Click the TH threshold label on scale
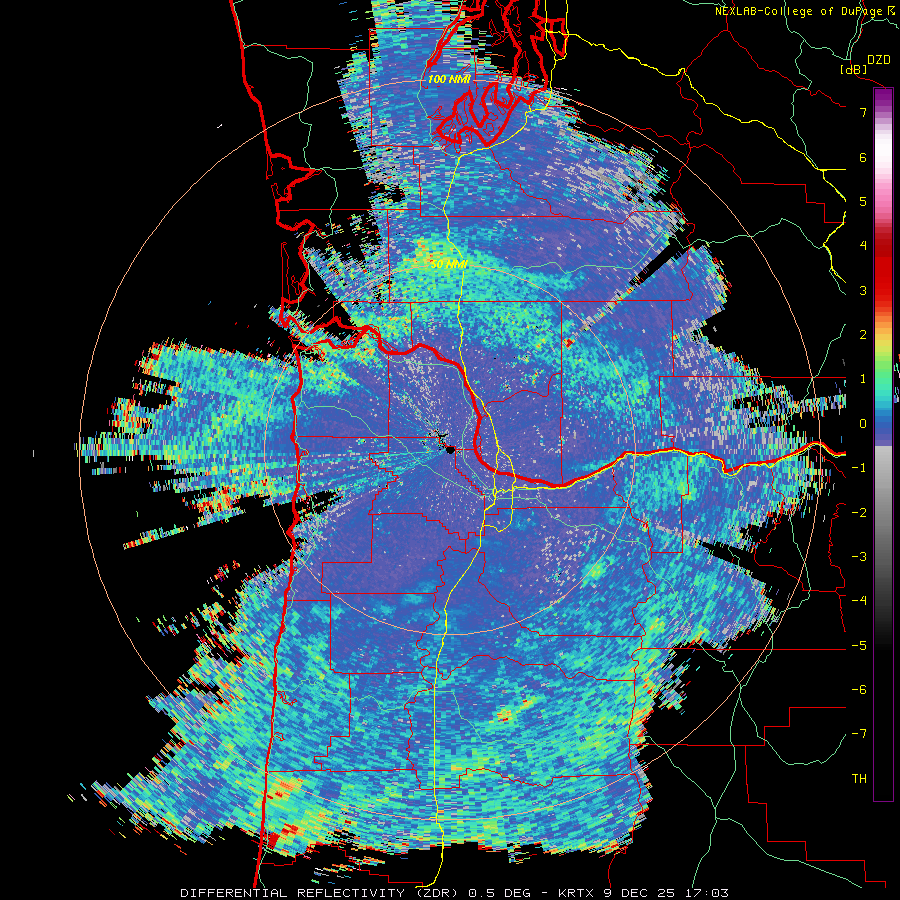900x900 pixels. point(859,779)
